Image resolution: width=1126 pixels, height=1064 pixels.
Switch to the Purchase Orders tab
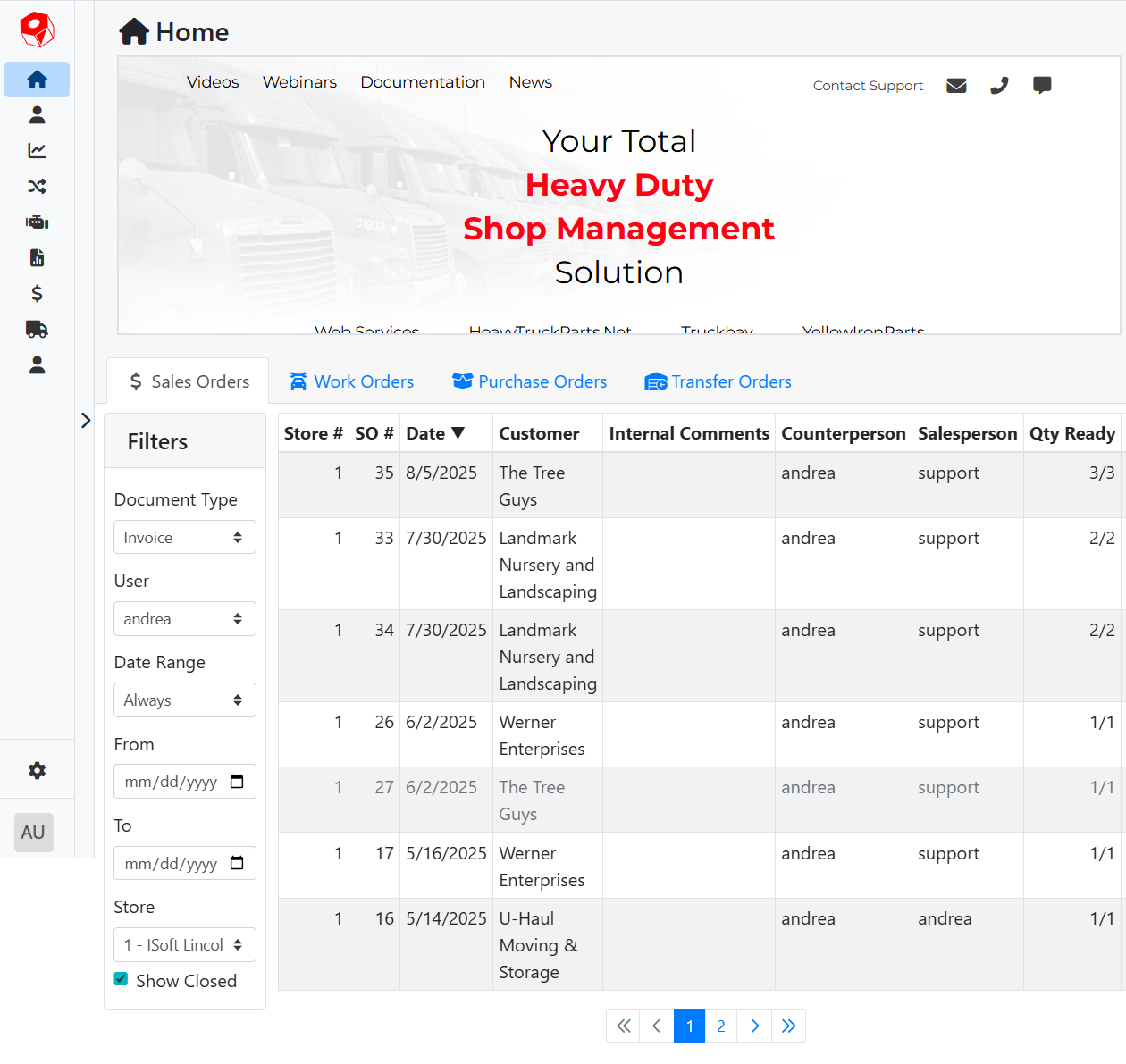(x=529, y=381)
